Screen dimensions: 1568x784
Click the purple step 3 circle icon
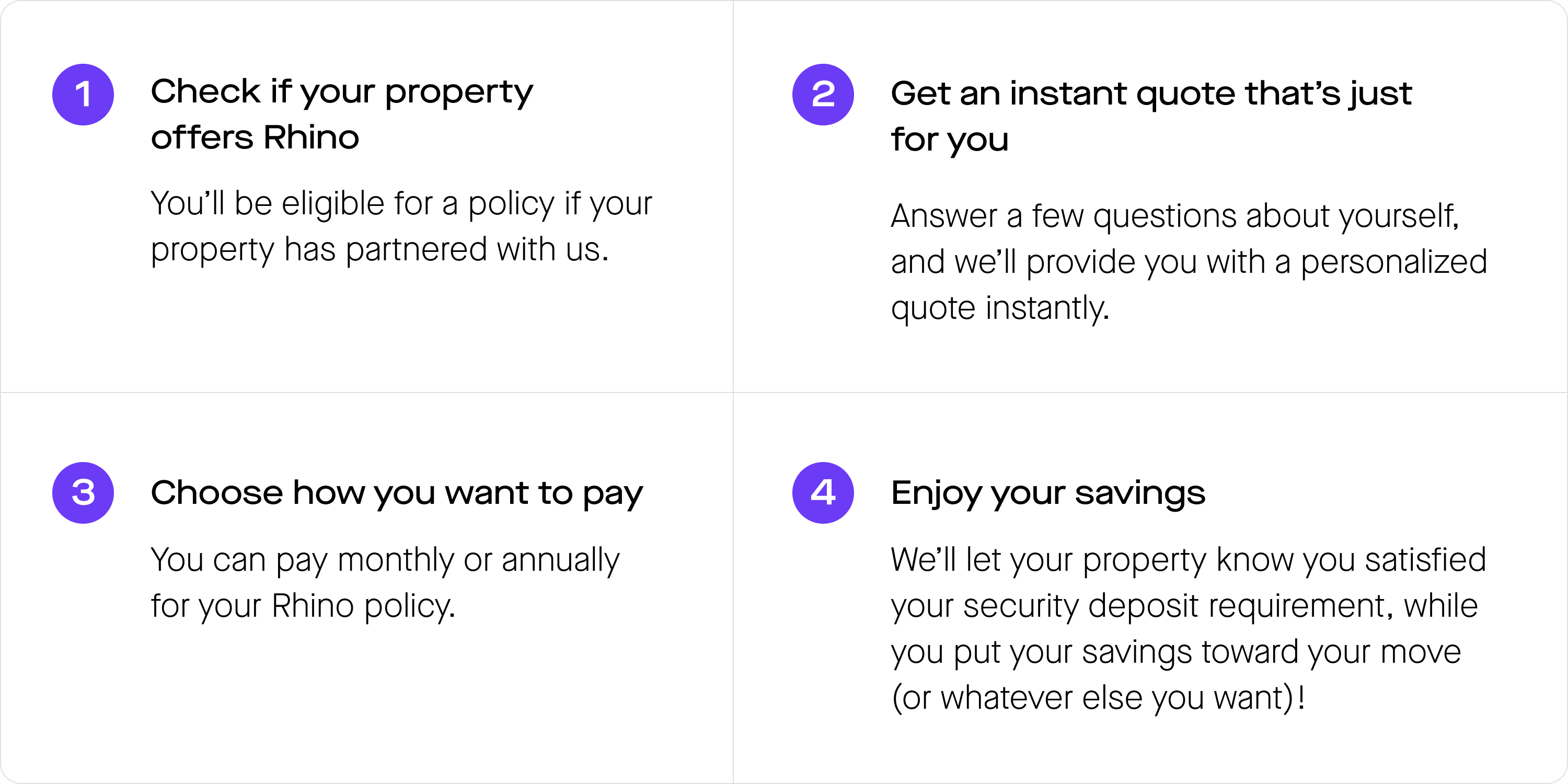point(83,492)
